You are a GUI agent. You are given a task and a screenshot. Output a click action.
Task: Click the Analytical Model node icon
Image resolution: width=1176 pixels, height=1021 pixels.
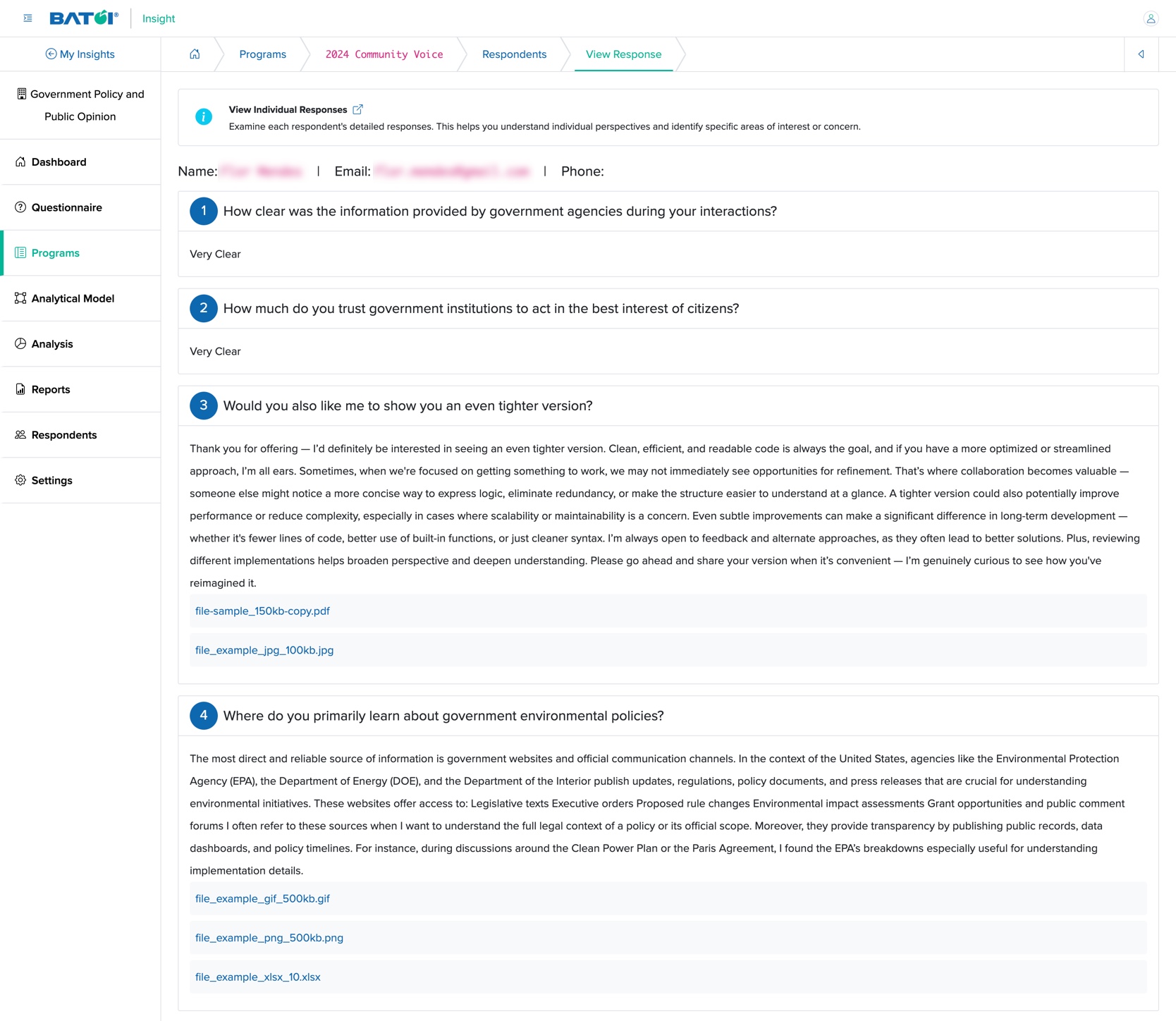coord(20,298)
